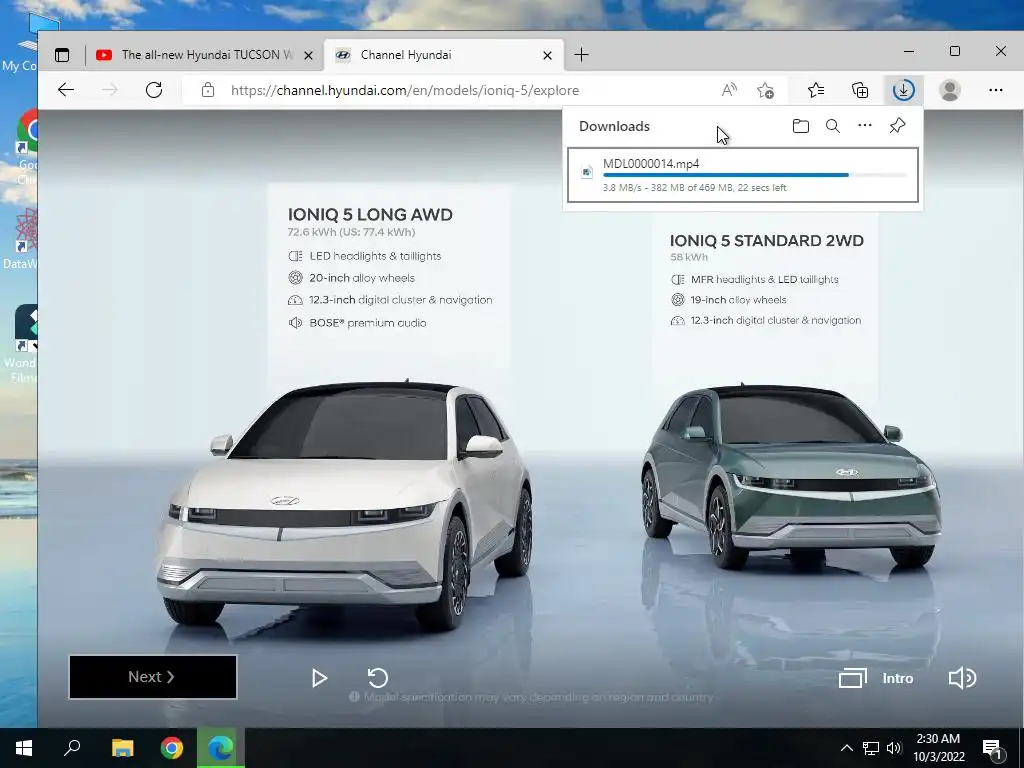Activate Read aloud icon in address bar
The height and width of the screenshot is (768, 1024).
coord(729,90)
